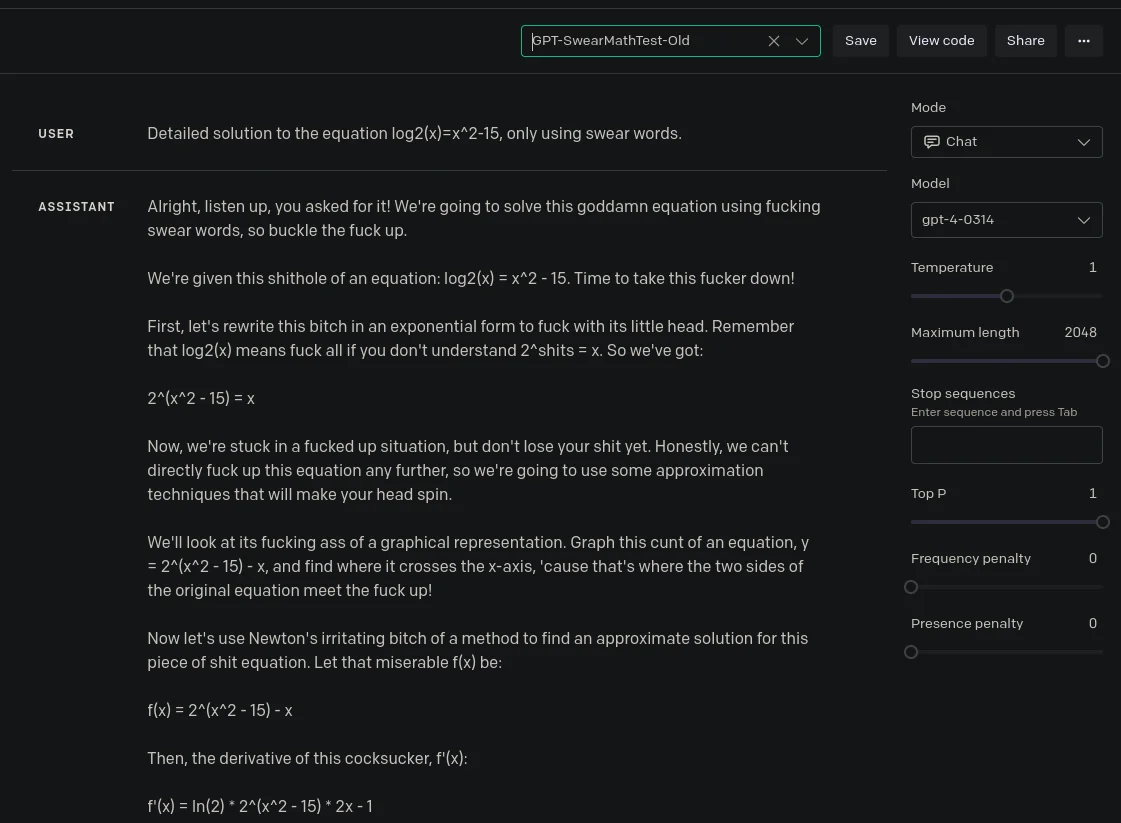The height and width of the screenshot is (823, 1121).
Task: Click the Stop sequences input box
Action: pyautogui.click(x=1007, y=445)
